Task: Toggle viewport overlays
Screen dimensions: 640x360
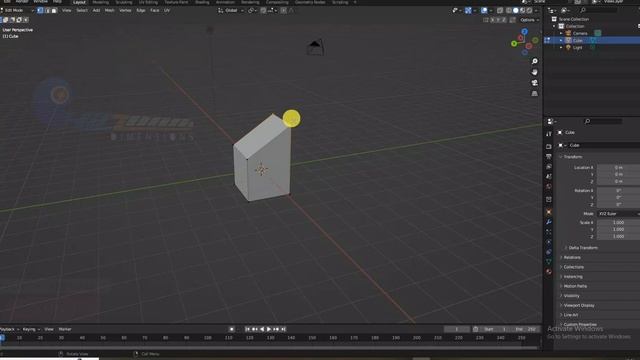Action: [x=484, y=11]
